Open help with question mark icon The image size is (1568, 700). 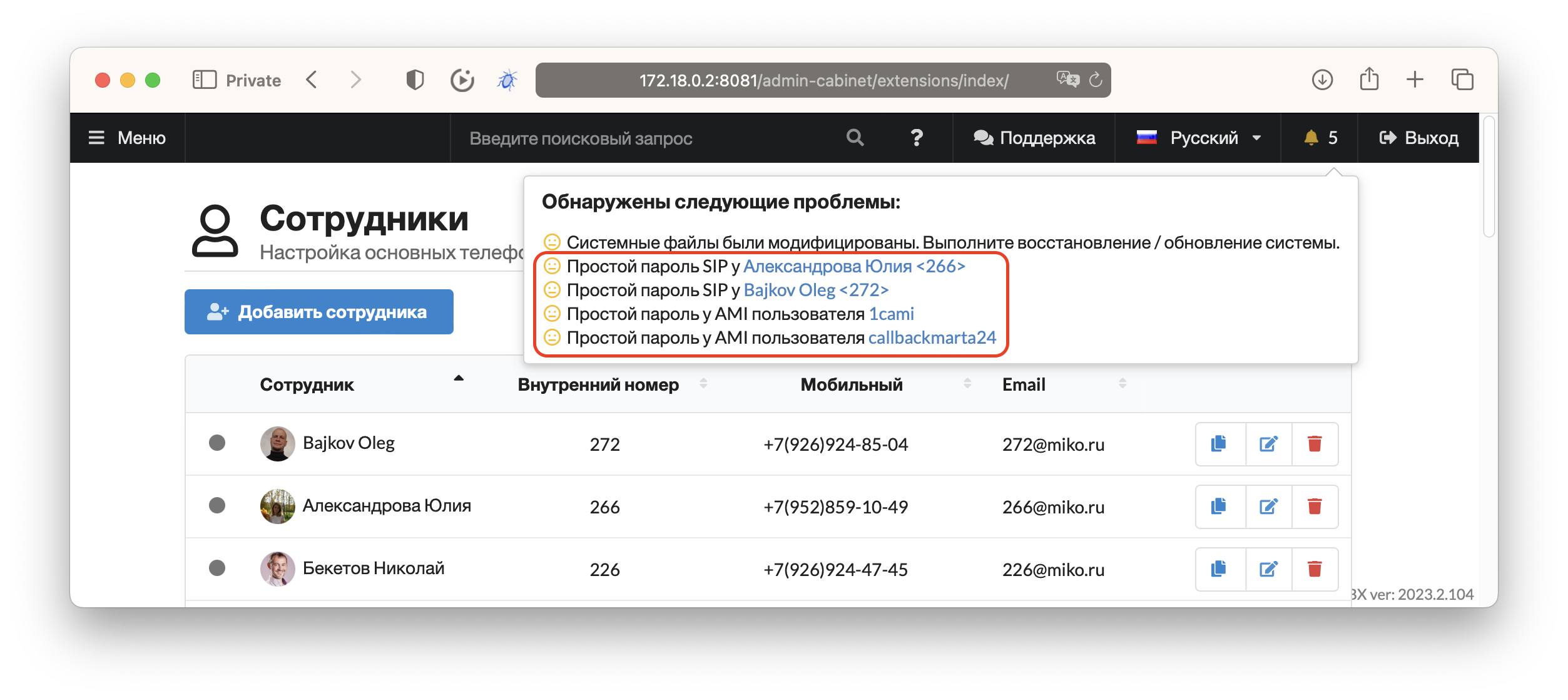point(917,138)
